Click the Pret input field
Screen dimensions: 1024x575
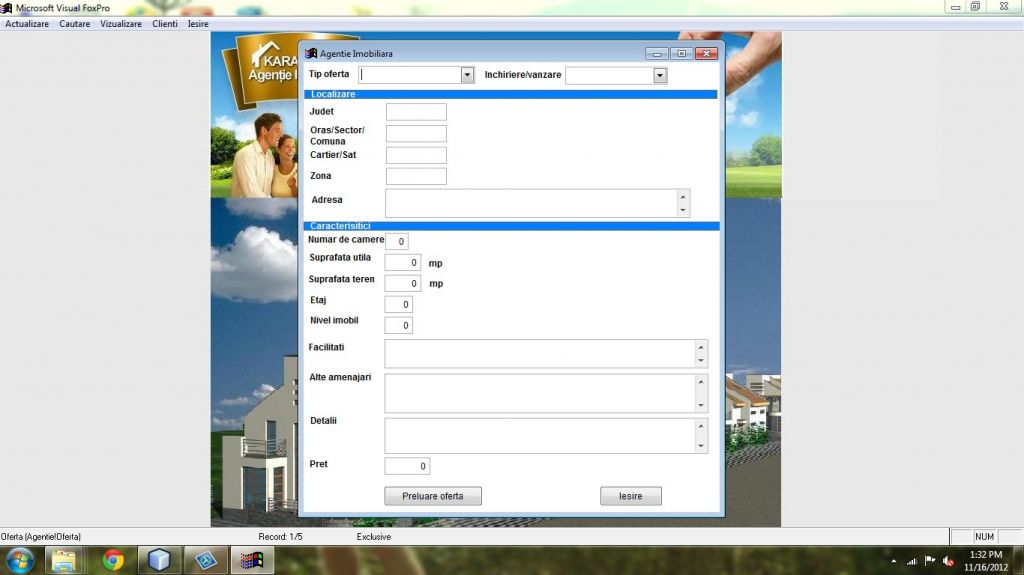[x=407, y=466]
